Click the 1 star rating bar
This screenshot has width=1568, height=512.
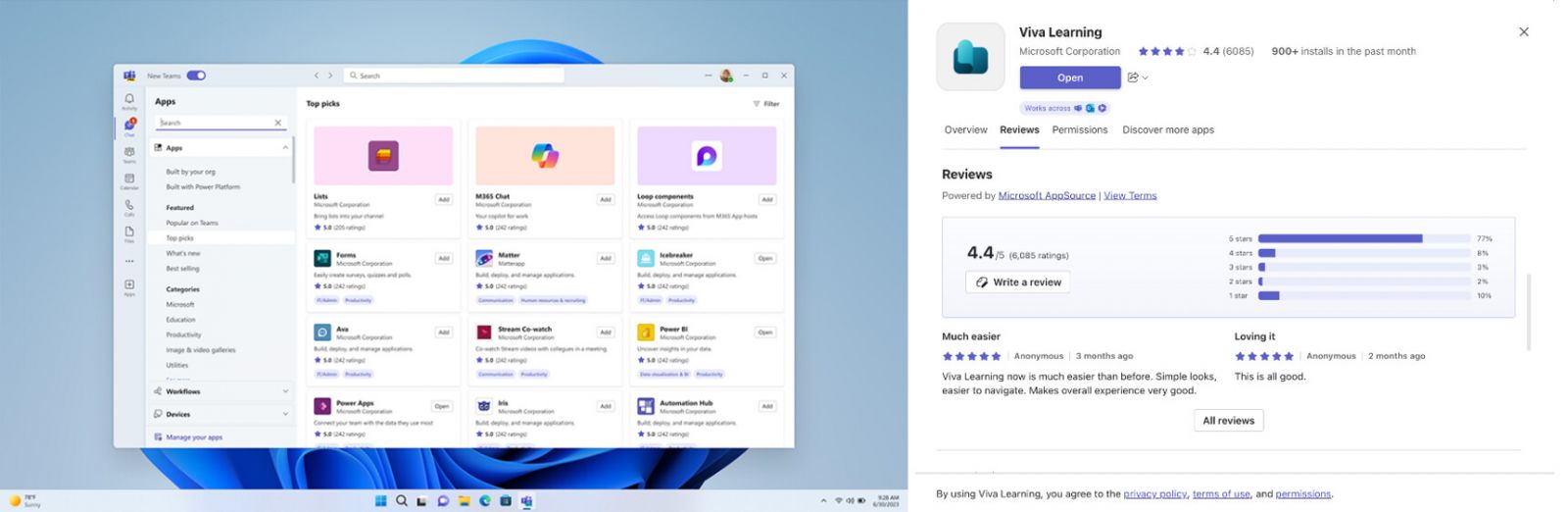click(x=1366, y=295)
